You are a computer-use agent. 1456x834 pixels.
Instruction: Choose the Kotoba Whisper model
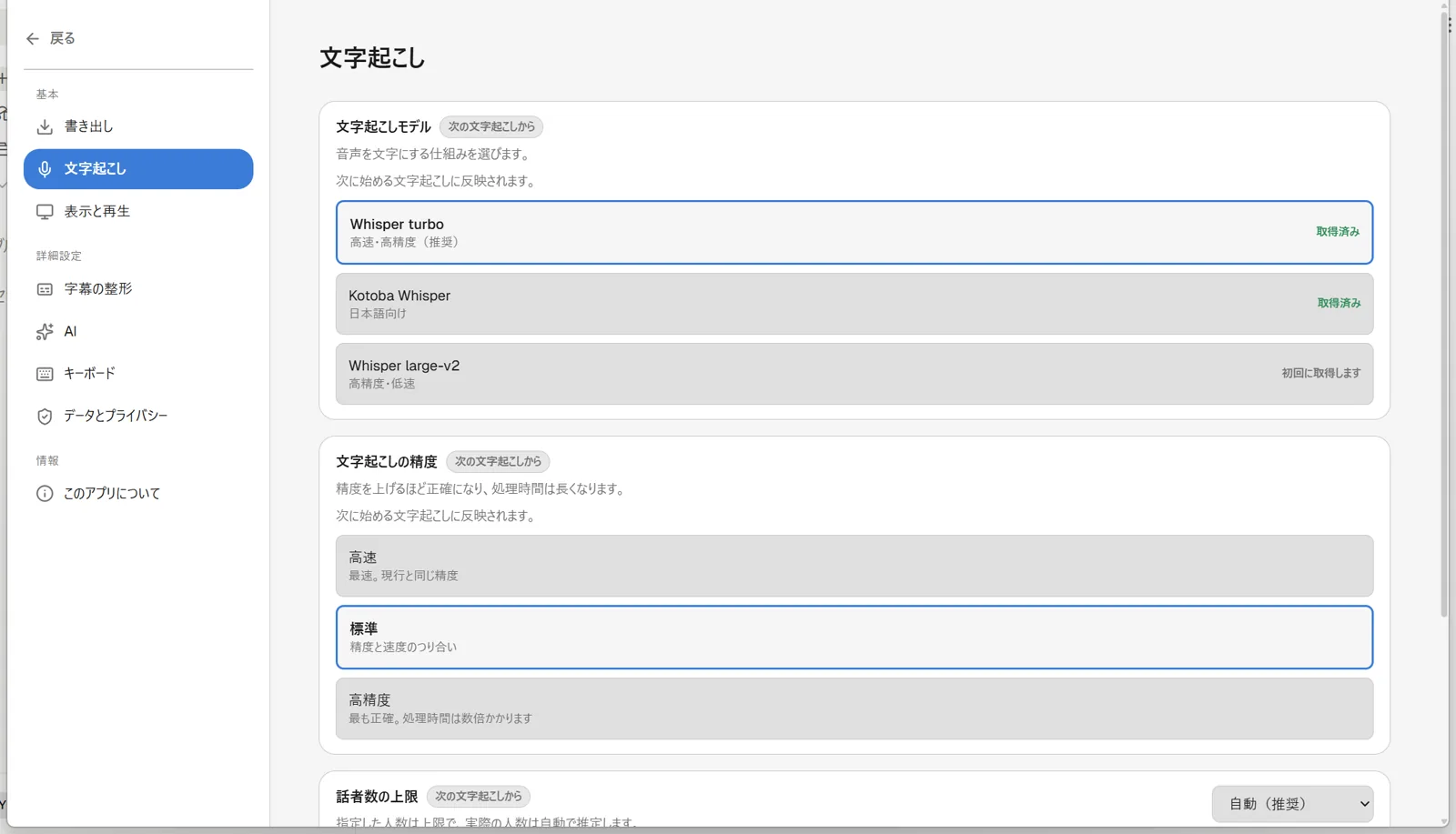point(854,304)
